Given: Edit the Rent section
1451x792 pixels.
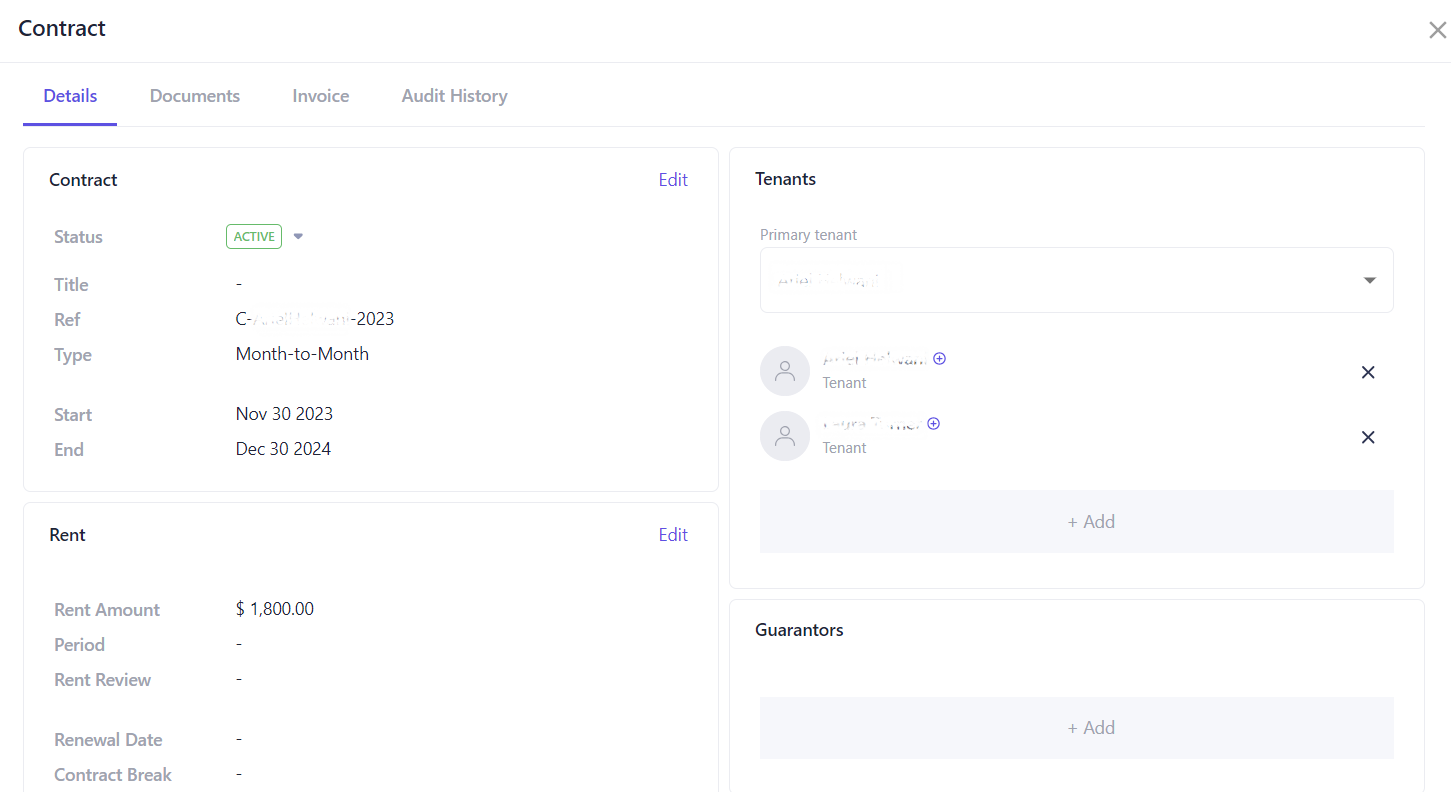Looking at the screenshot, I should (673, 535).
